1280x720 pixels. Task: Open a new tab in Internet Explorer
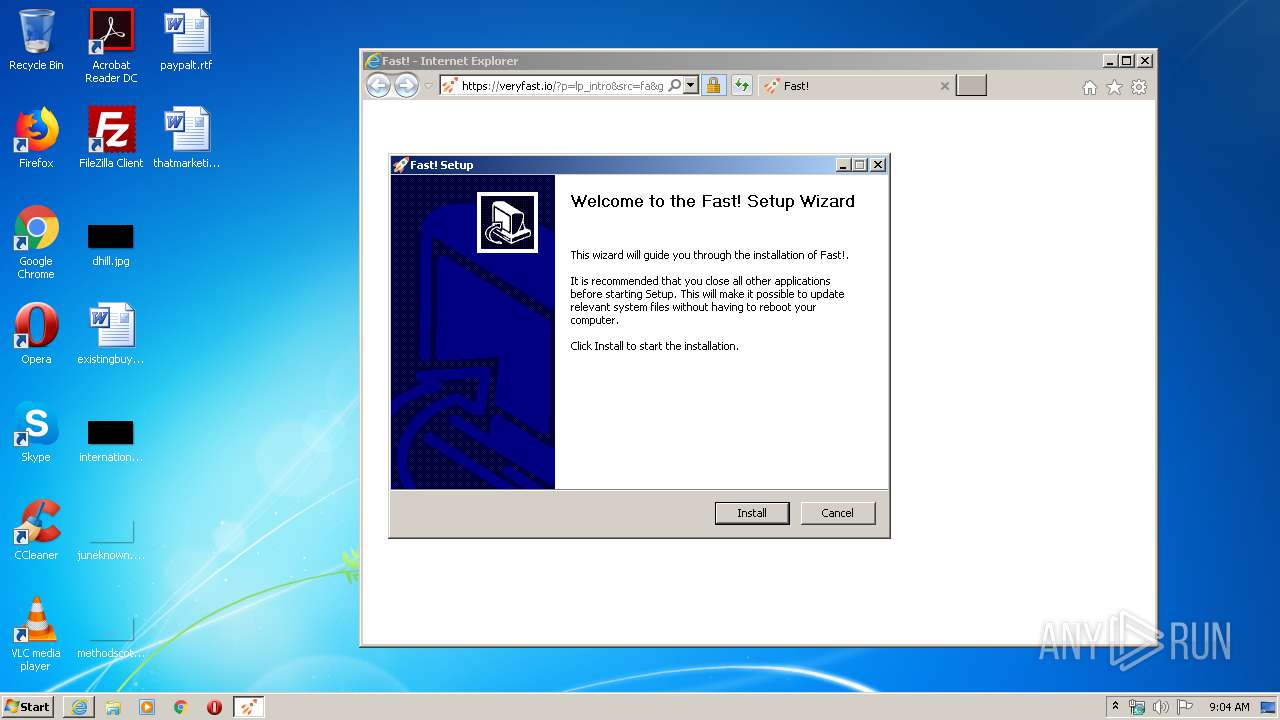coord(971,86)
